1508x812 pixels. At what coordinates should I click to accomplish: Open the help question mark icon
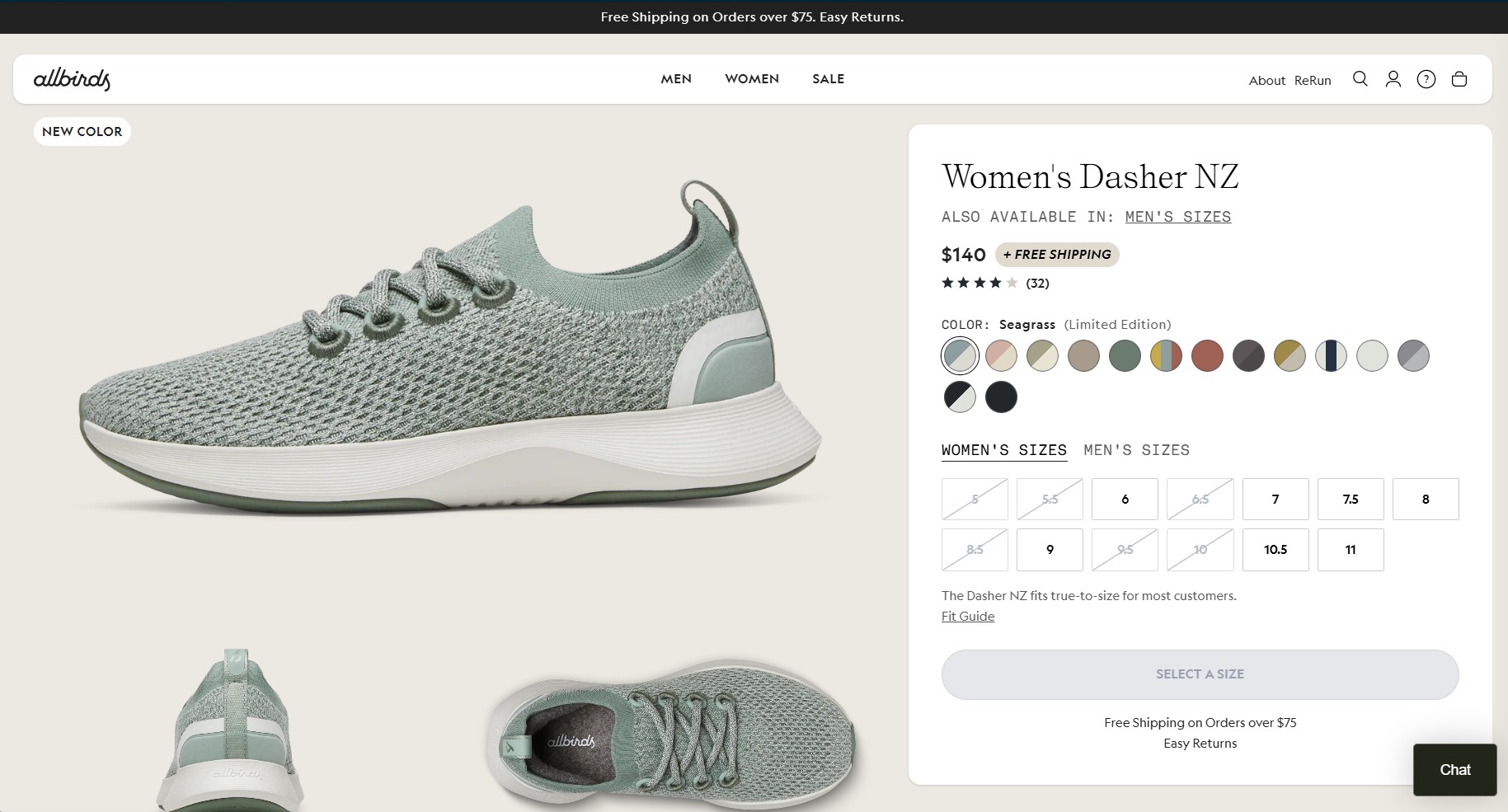1426,79
